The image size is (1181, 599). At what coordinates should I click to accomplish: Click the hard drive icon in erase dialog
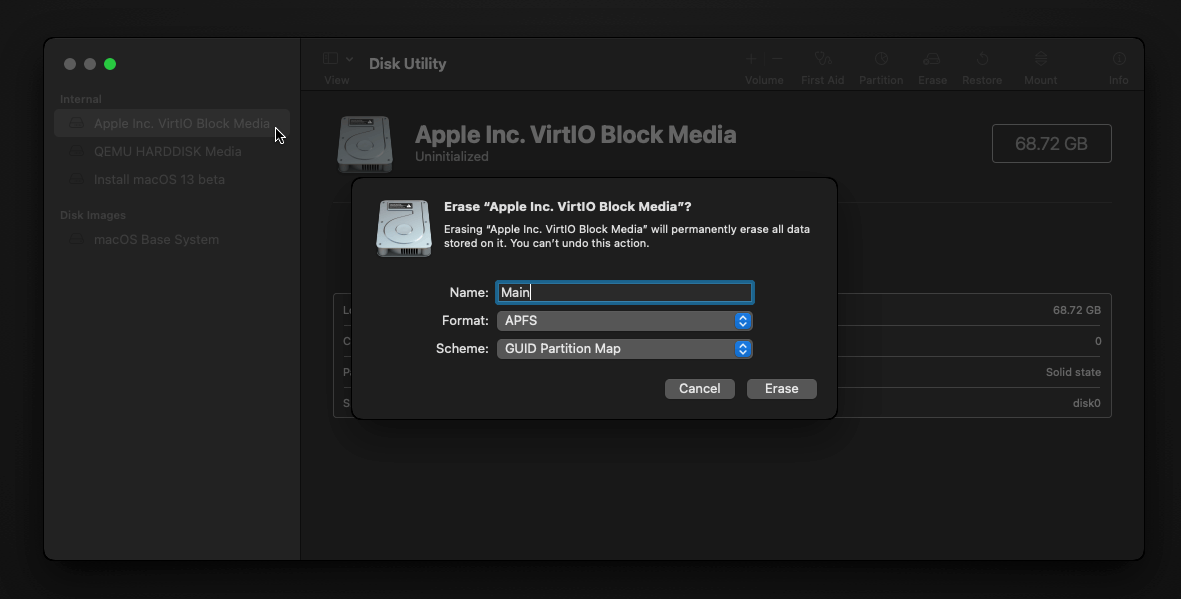point(404,228)
